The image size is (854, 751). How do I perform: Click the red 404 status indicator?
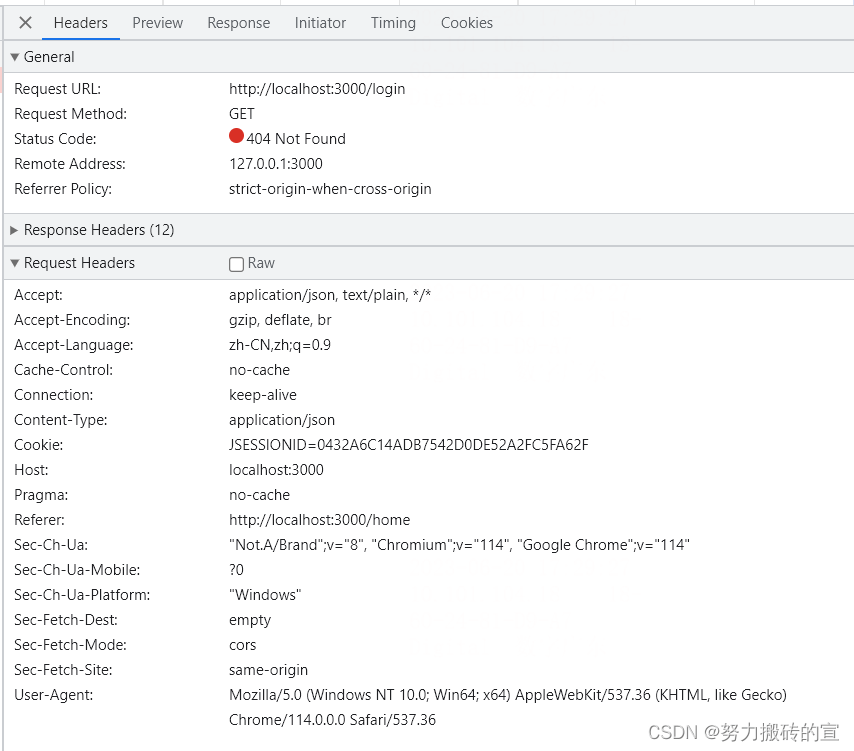pyautogui.click(x=237, y=137)
